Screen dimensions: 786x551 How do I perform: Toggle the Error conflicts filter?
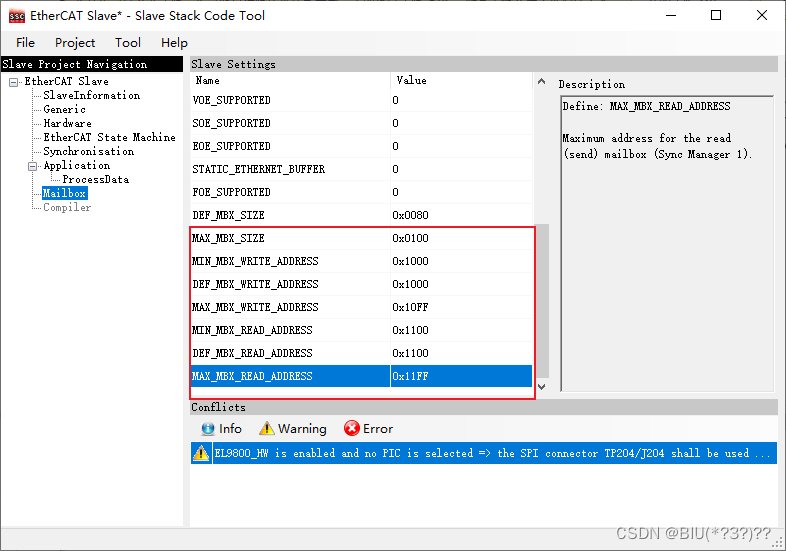(x=368, y=429)
